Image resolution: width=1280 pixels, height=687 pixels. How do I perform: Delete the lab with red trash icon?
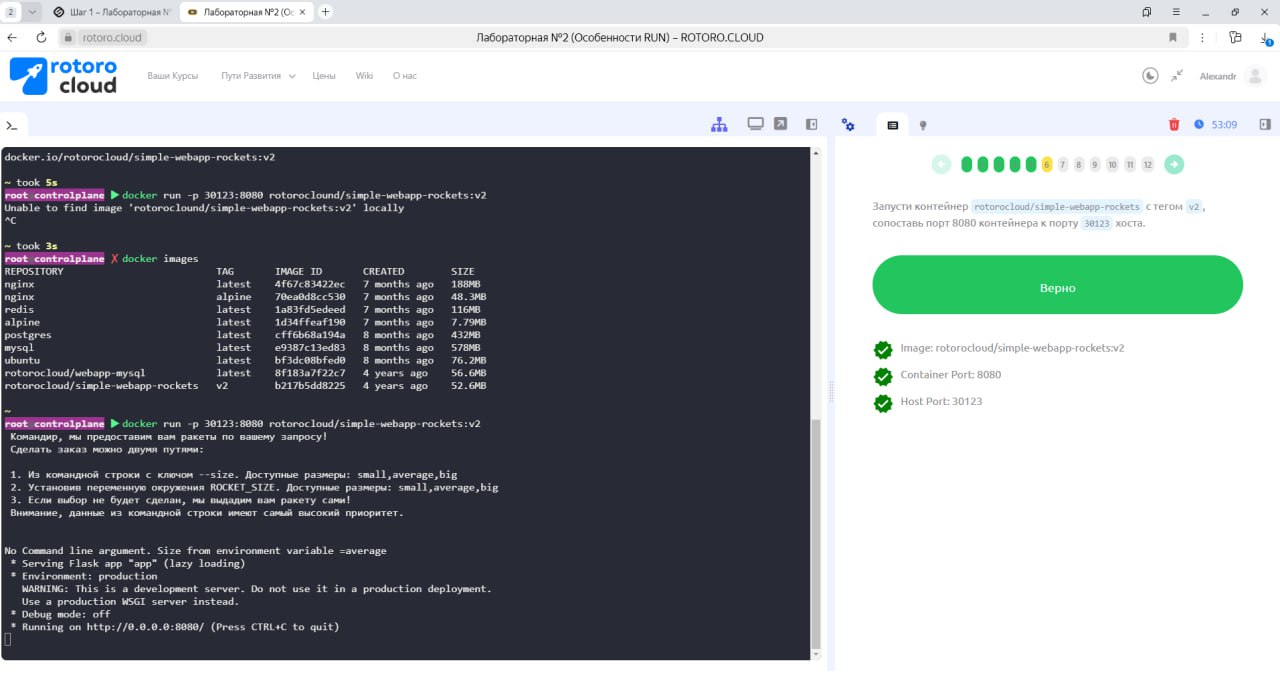(x=1174, y=125)
